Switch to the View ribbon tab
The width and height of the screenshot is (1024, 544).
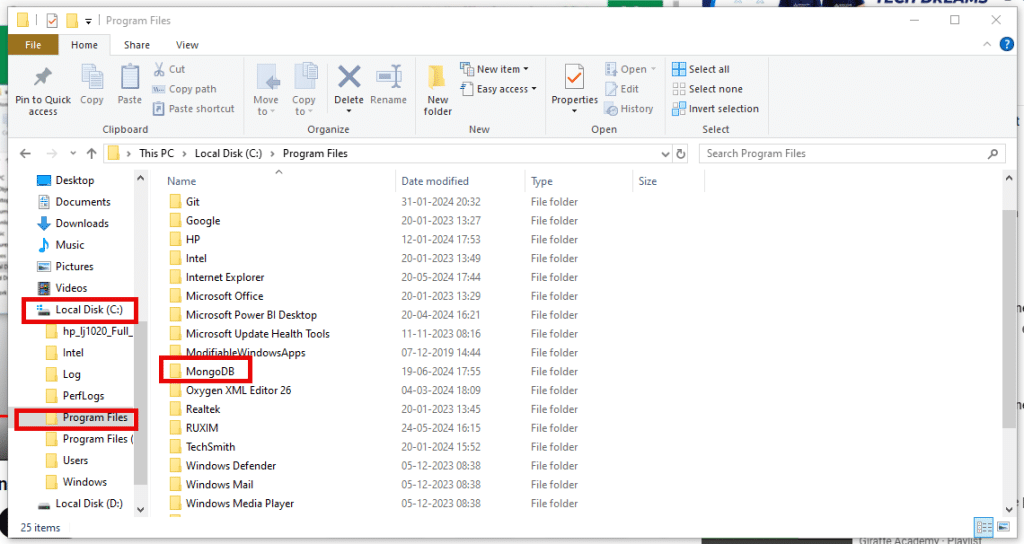point(187,45)
